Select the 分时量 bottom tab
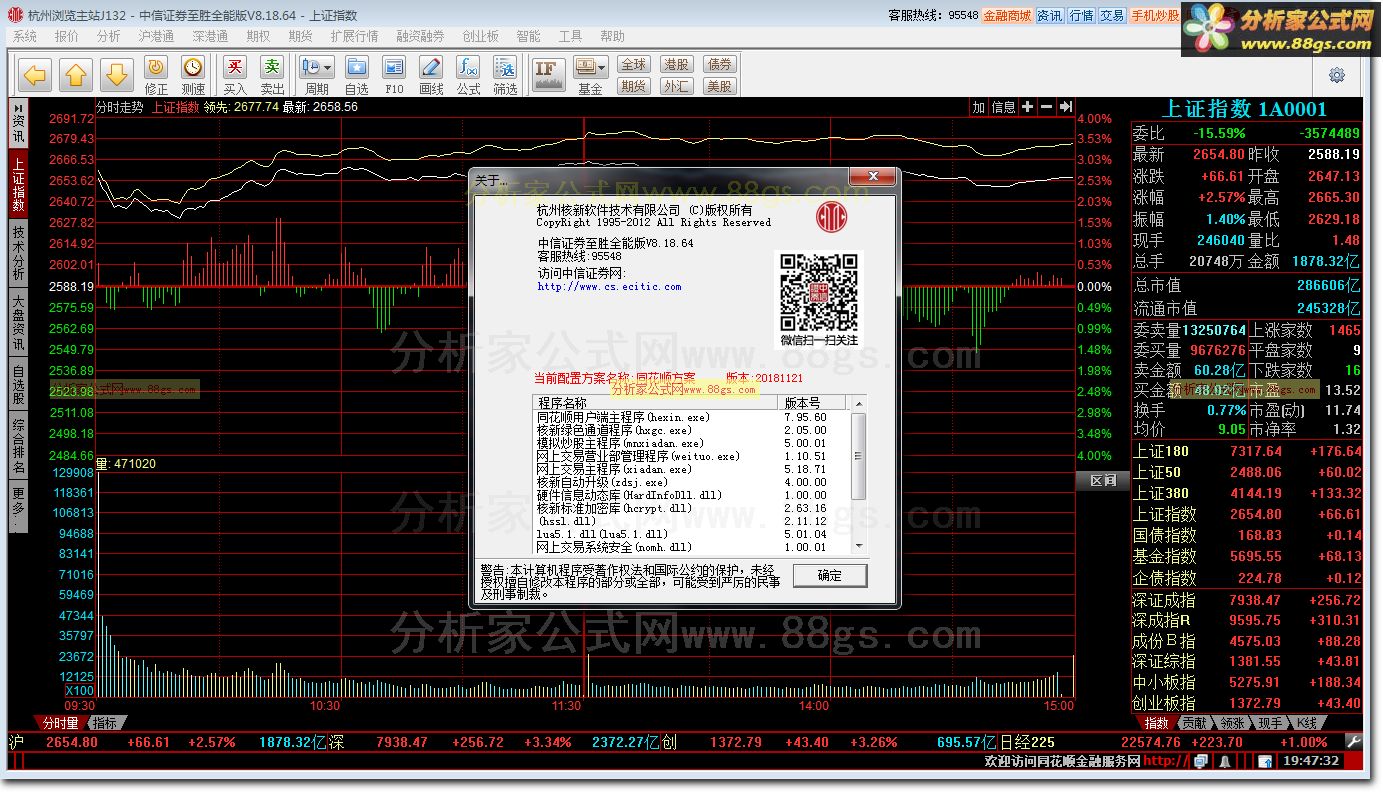The width and height of the screenshot is (1383, 792). pyautogui.click(x=60, y=723)
